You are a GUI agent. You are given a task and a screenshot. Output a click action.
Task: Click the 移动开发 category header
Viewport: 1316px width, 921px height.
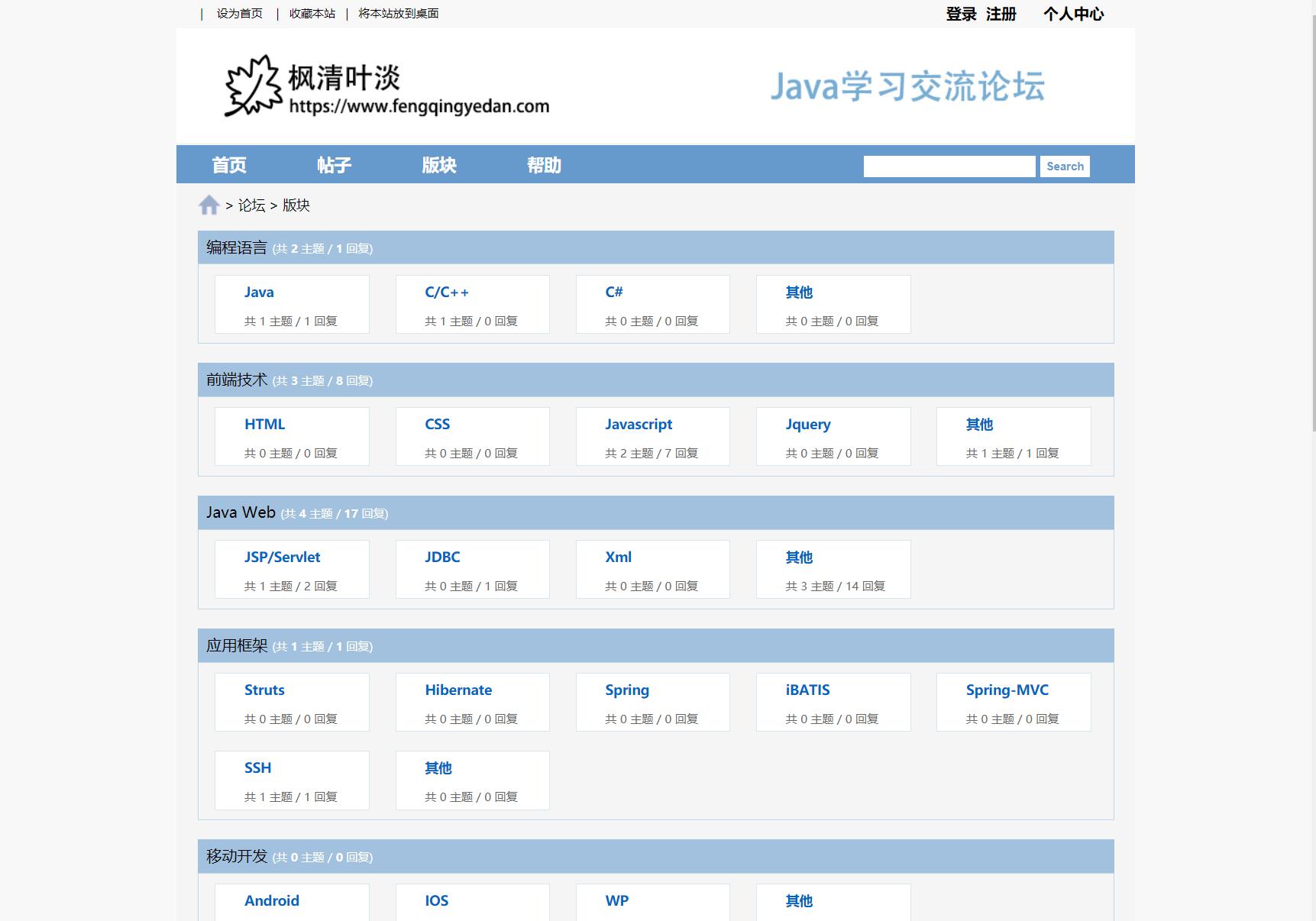(x=656, y=856)
